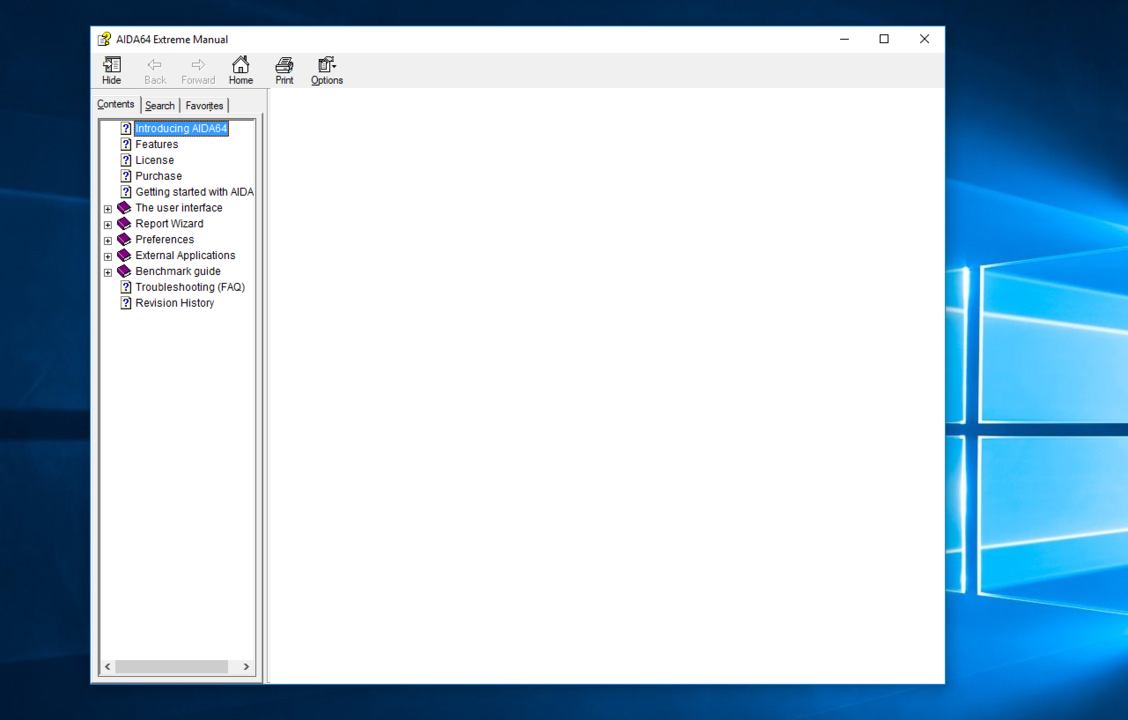This screenshot has width=1128, height=720.
Task: Select the External Applications book entry
Action: (x=186, y=255)
